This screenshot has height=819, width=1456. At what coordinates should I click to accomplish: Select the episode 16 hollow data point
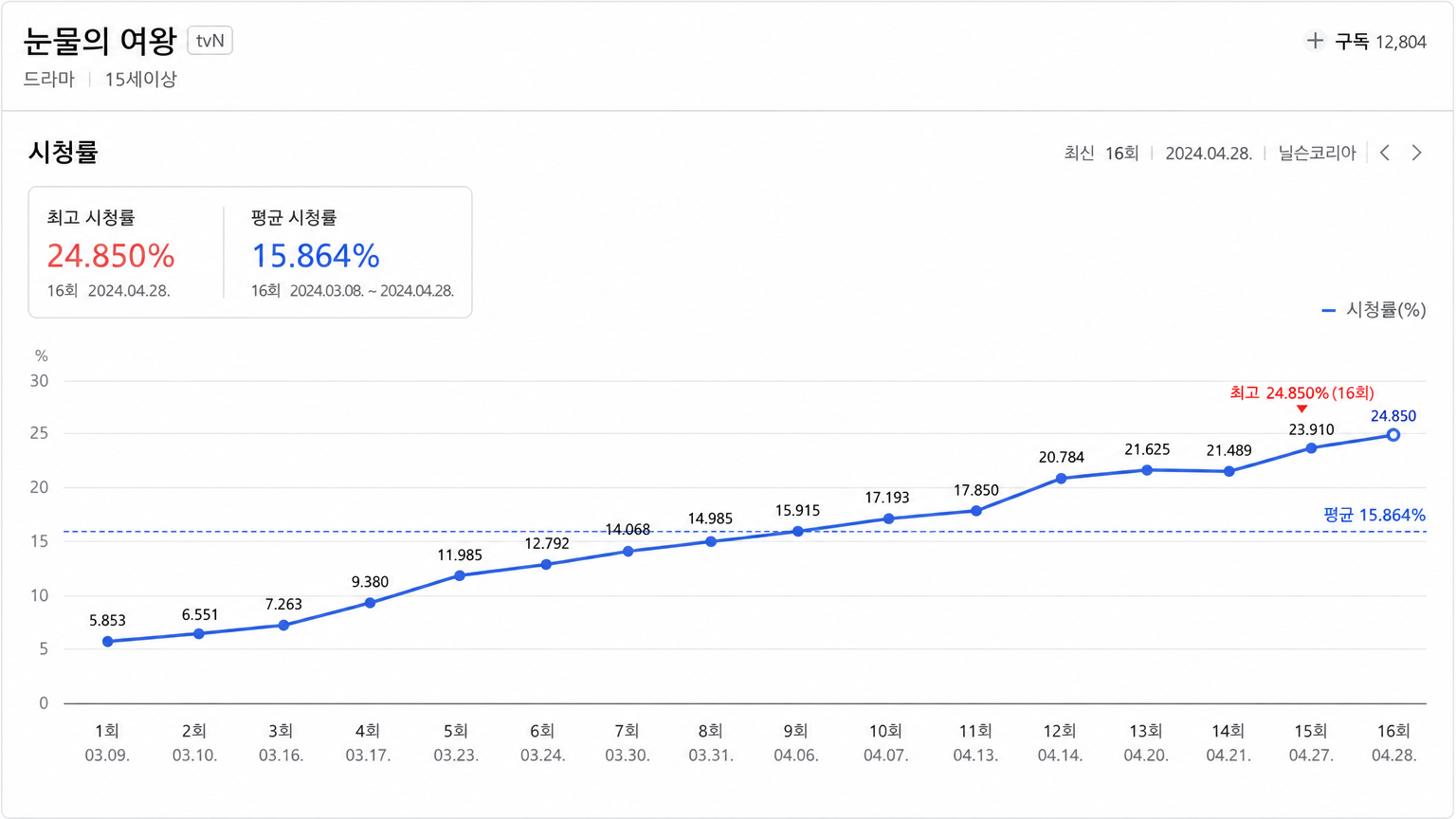pyautogui.click(x=1393, y=435)
